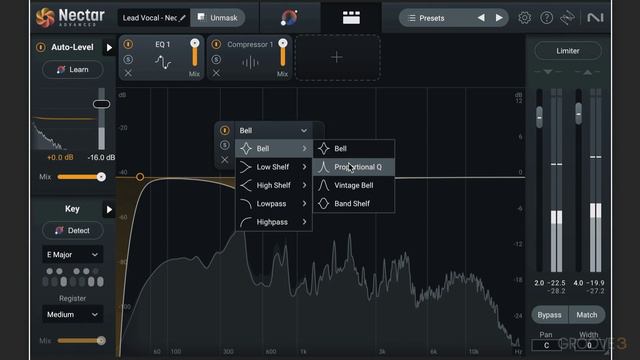Go to previous preset arrow
640x360 pixels.
pyautogui.click(x=481, y=18)
